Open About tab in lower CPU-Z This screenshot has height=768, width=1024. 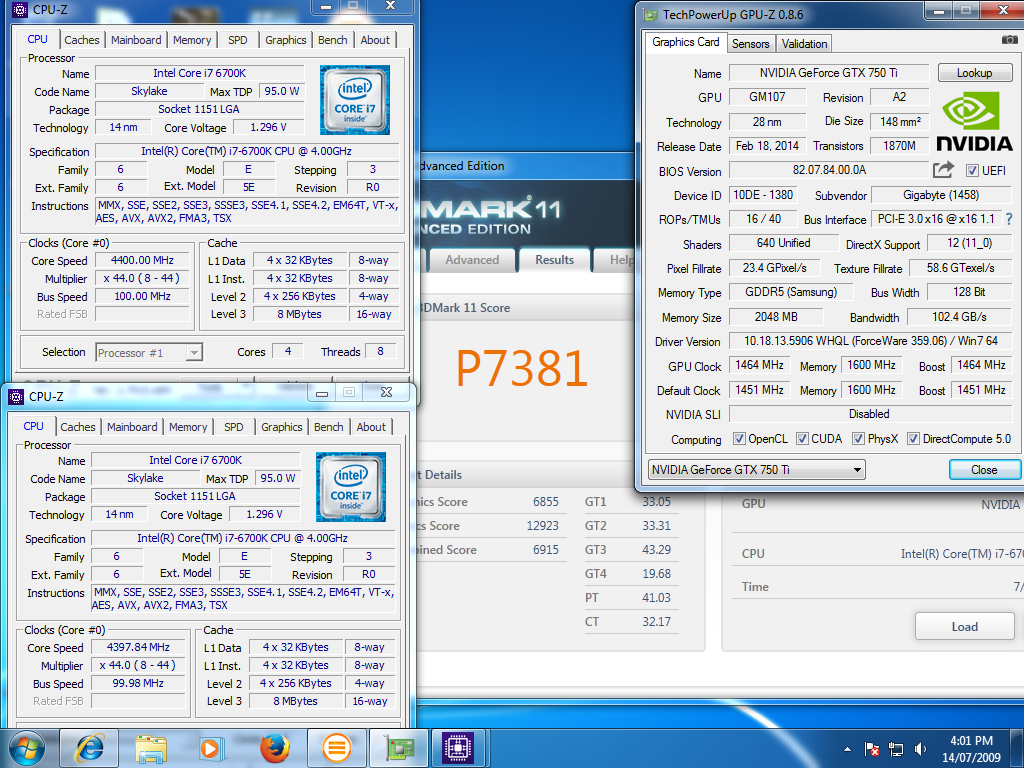pyautogui.click(x=371, y=426)
